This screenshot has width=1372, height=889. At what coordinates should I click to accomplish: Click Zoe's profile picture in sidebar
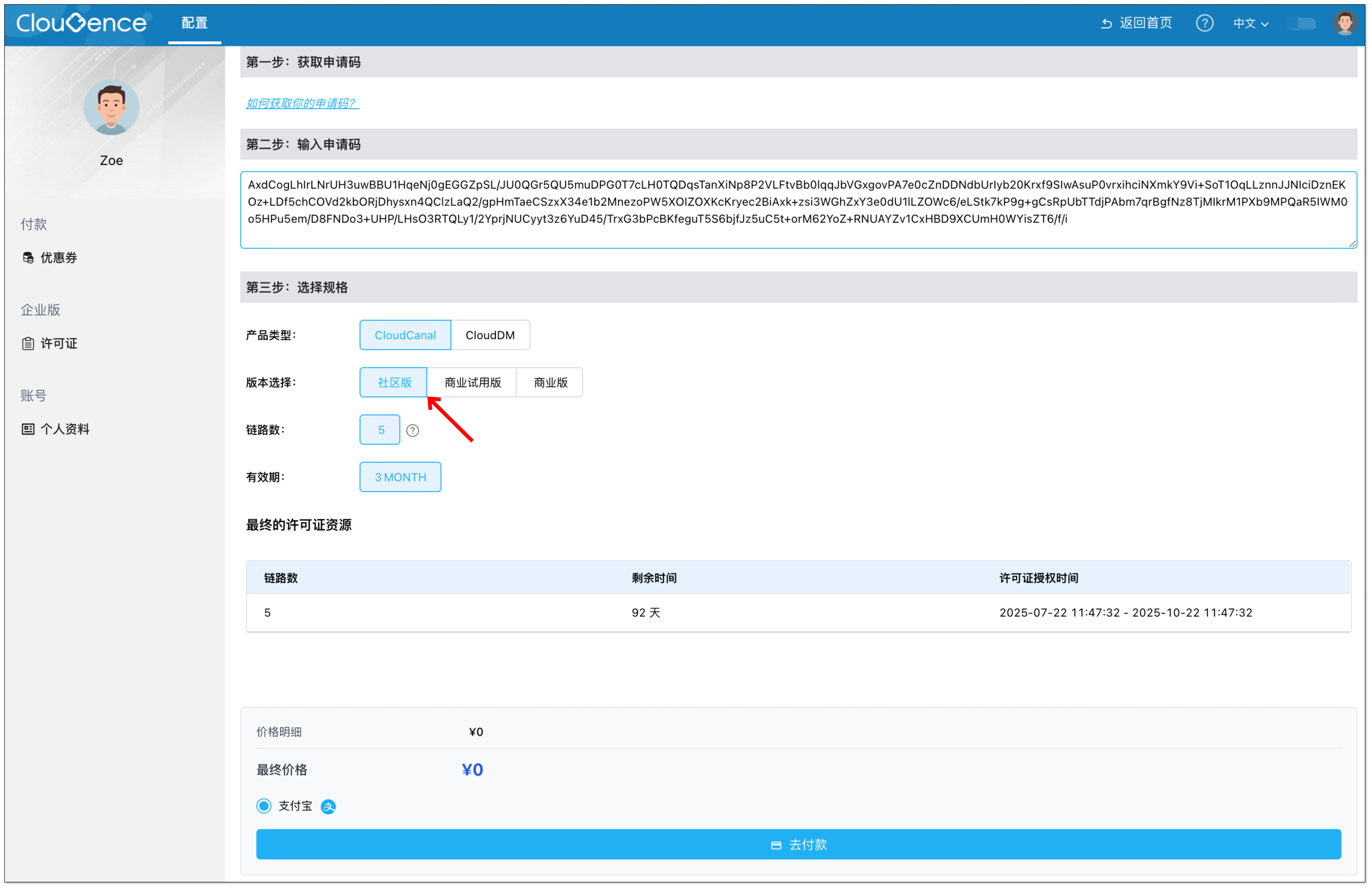[x=111, y=107]
